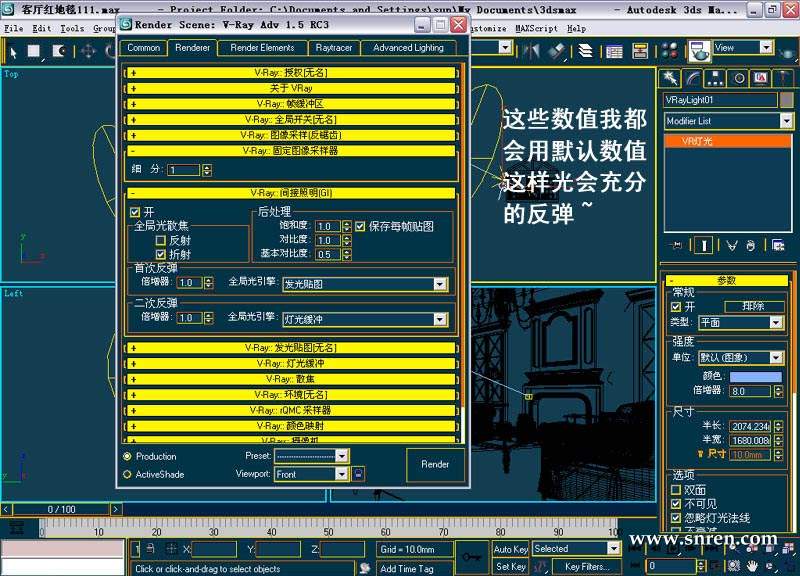Click the 排除 exclude button
Image resolution: width=800 pixels, height=576 pixels.
754,306
